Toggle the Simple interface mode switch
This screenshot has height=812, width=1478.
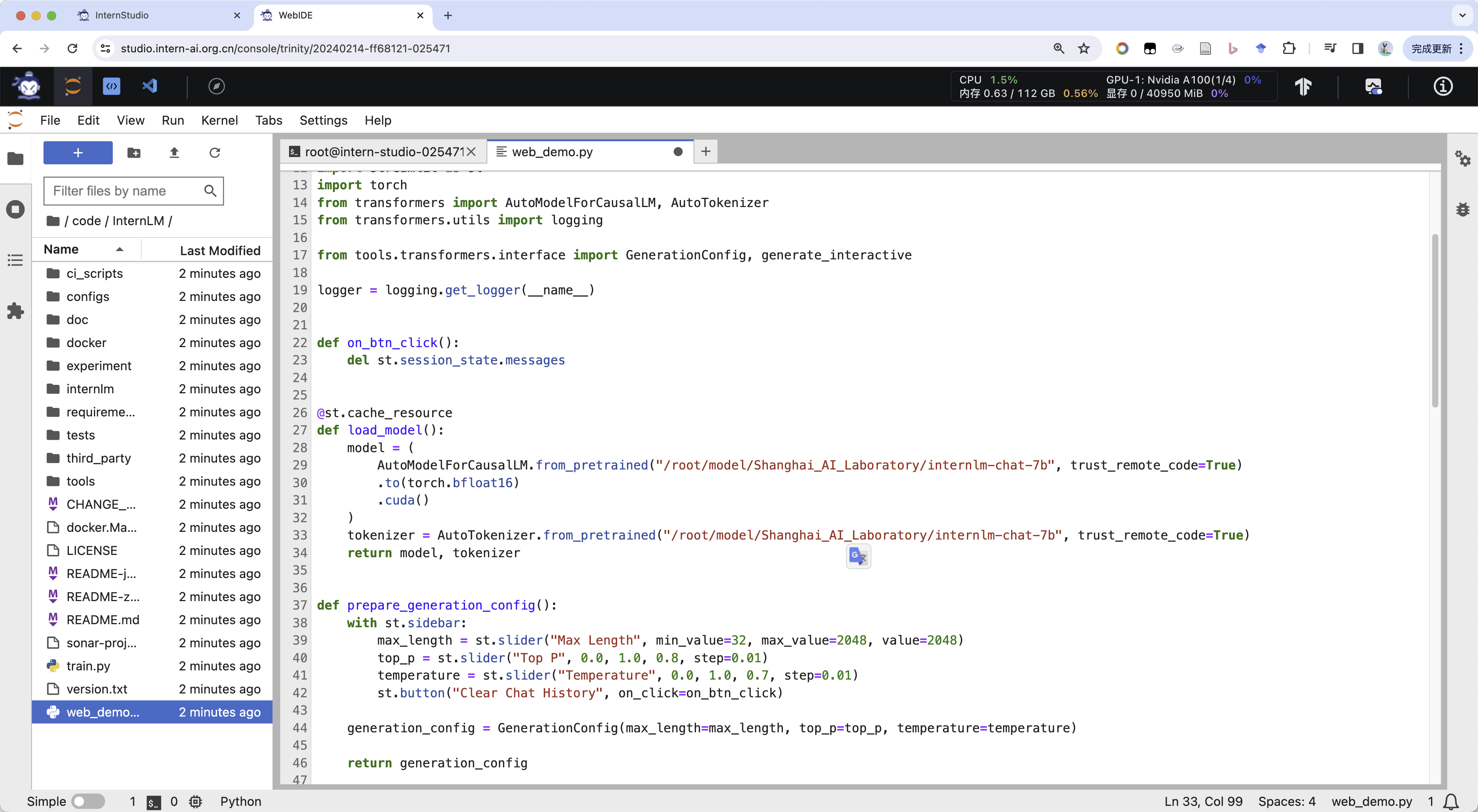[x=88, y=801]
